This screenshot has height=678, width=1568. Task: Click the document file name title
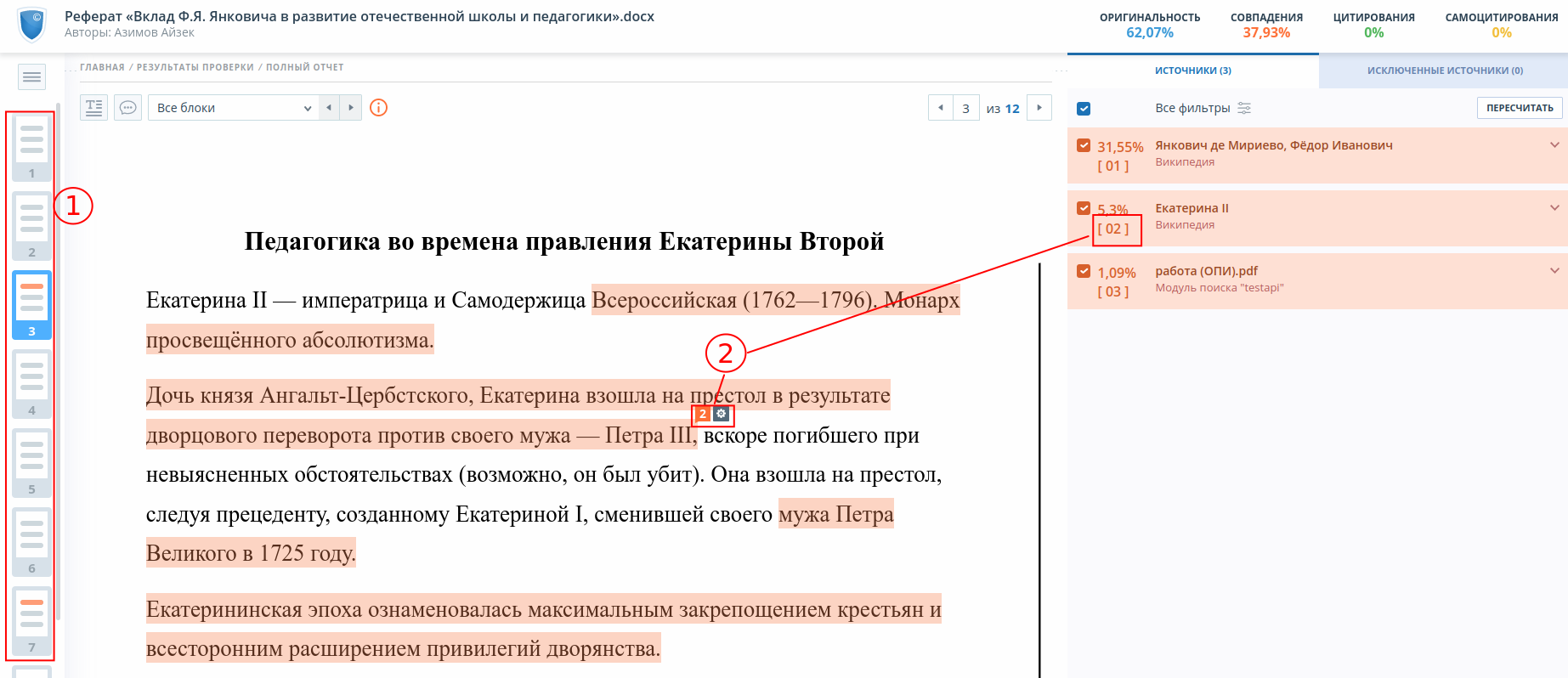tap(359, 16)
